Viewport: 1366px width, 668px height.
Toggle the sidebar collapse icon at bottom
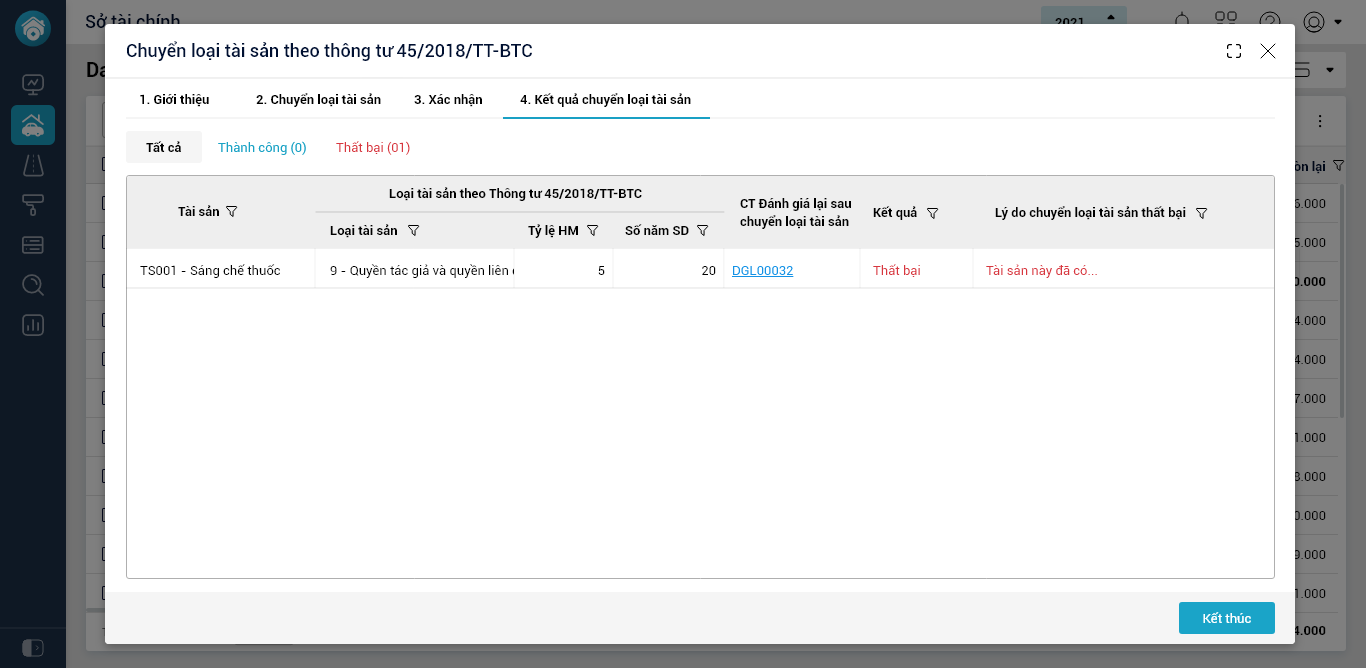(x=32, y=648)
